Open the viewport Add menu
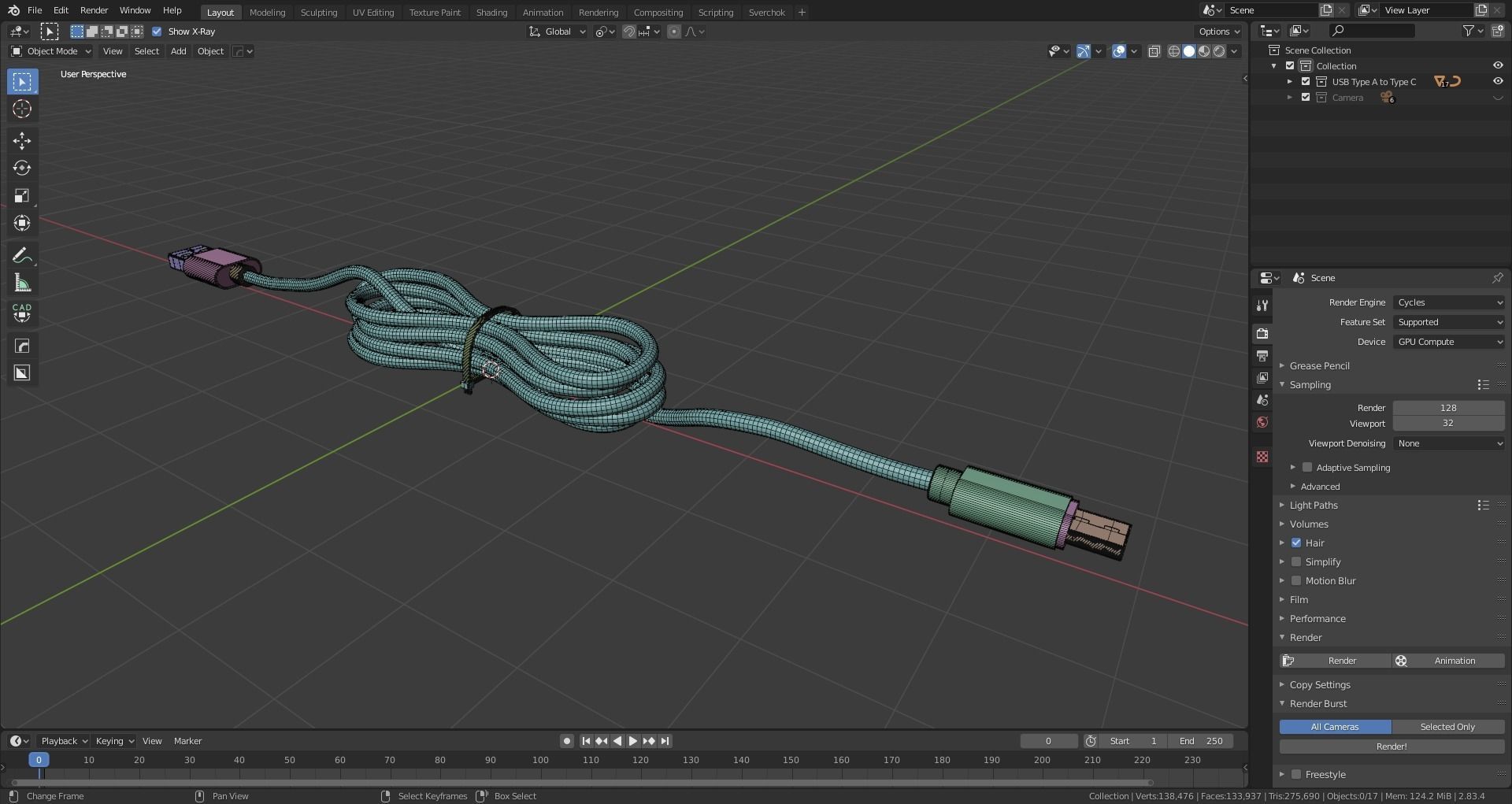 (179, 51)
